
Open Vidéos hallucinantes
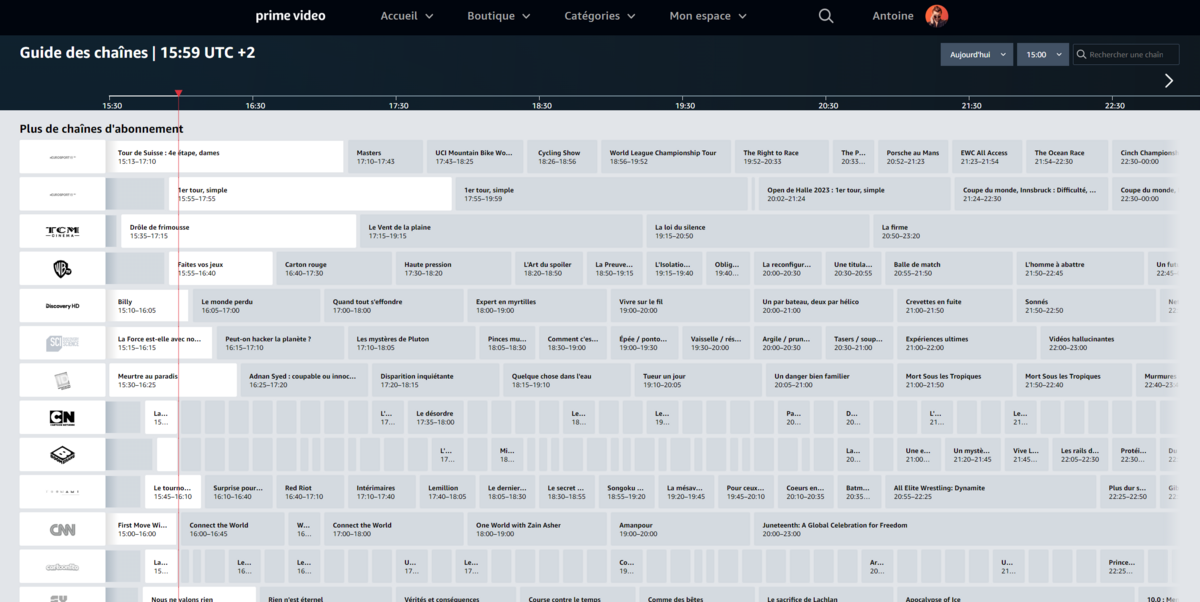coord(1108,342)
